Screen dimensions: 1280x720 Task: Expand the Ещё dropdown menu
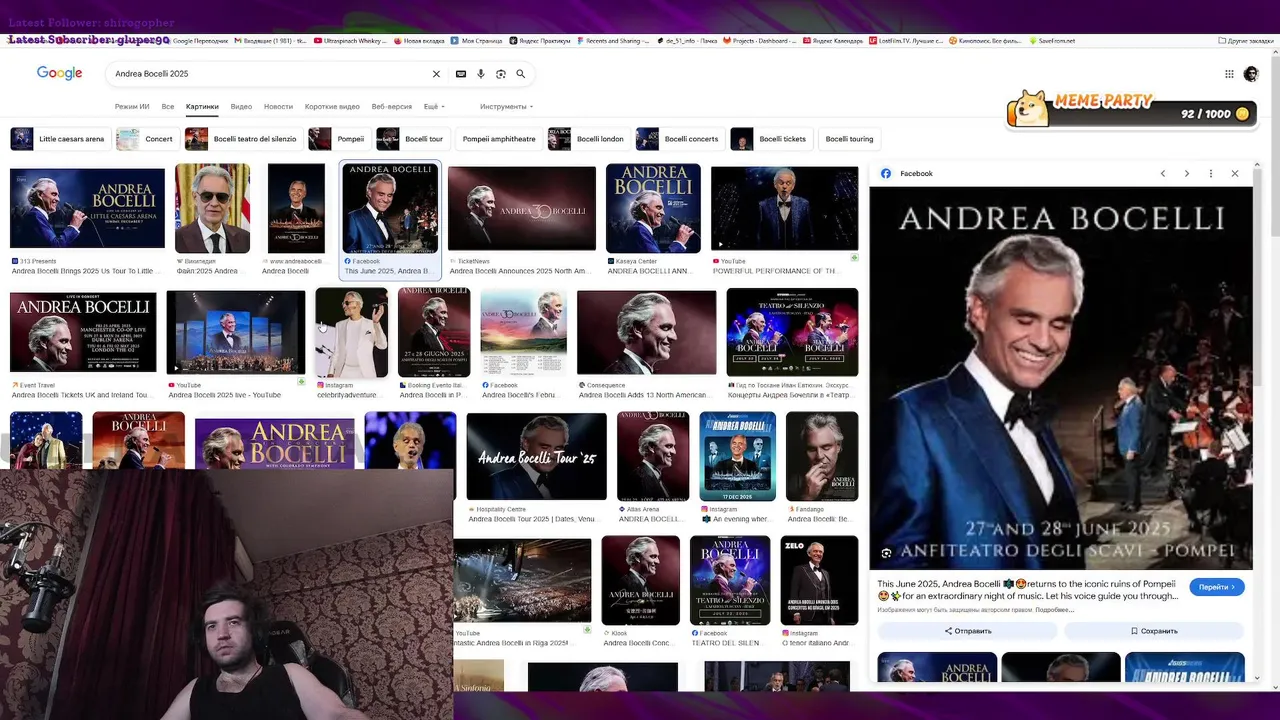434,107
